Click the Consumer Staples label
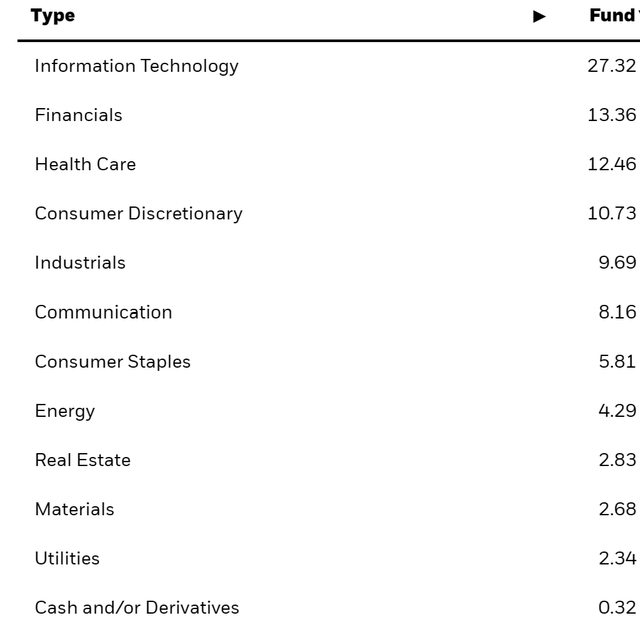The image size is (640, 624). (112, 361)
